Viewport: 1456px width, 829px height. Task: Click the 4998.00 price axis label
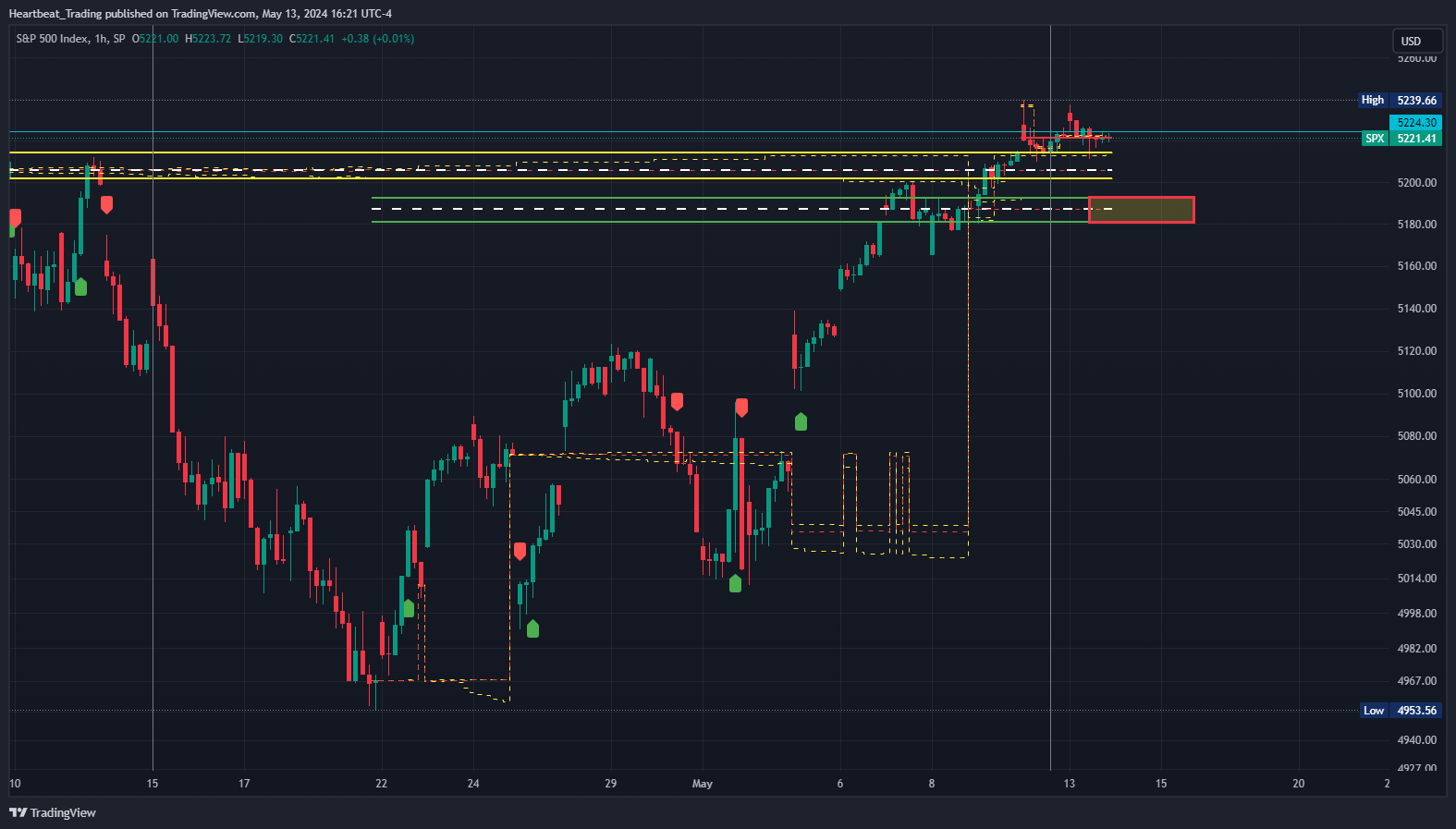[x=1417, y=614]
